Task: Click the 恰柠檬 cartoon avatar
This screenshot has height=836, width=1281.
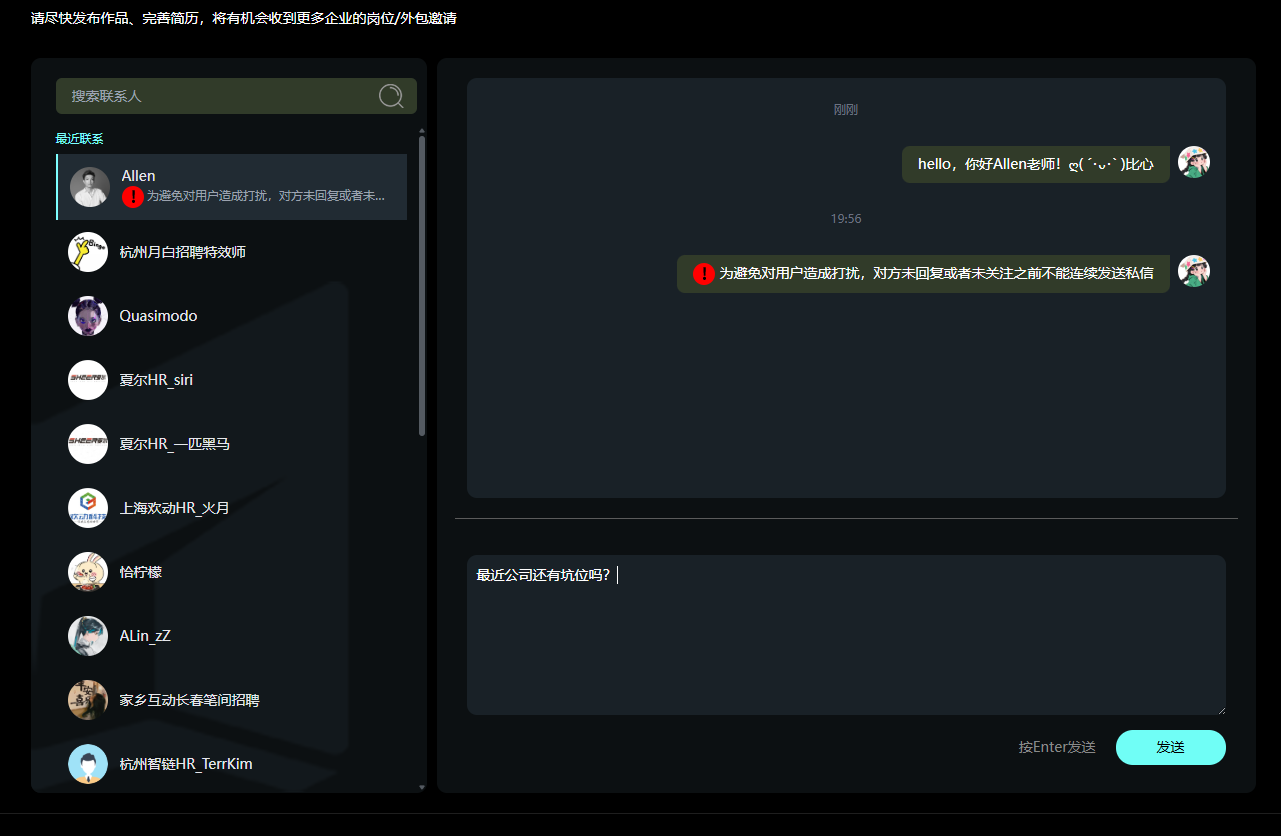Action: coord(88,572)
